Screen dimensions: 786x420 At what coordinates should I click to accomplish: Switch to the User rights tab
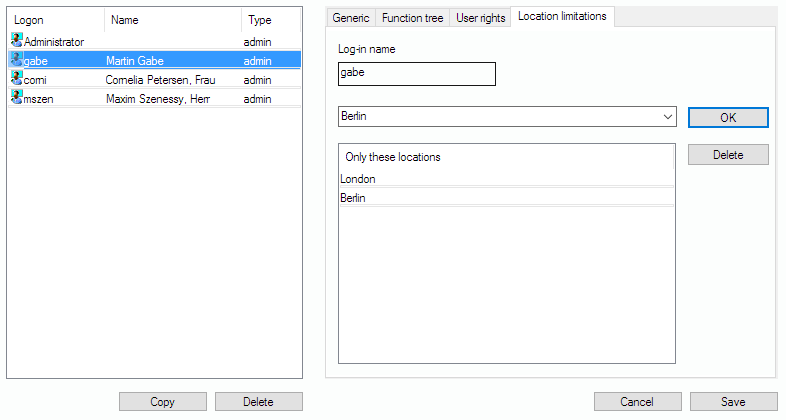coord(480,18)
